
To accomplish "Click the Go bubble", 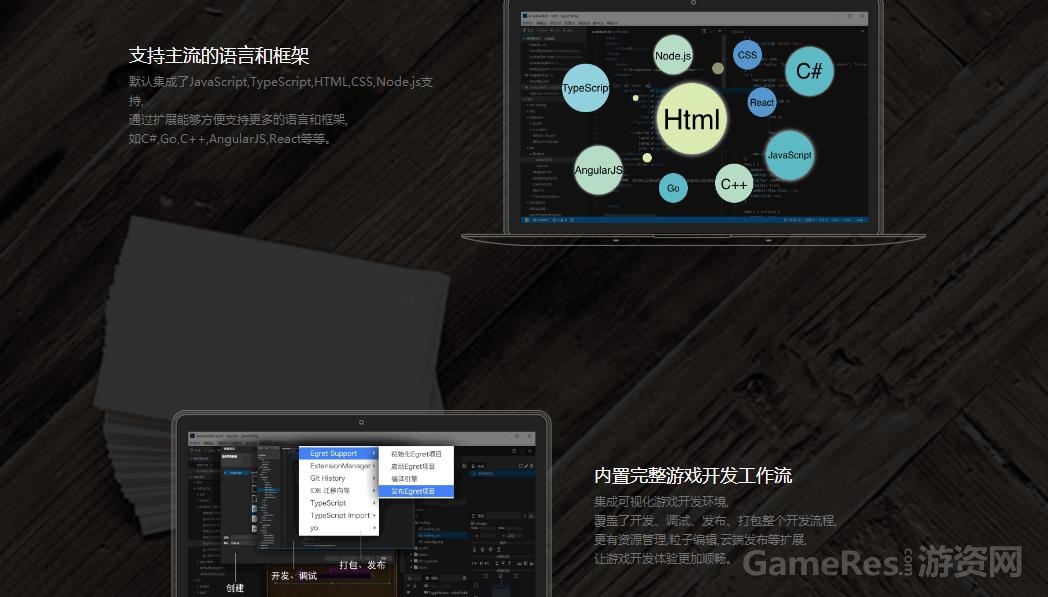I will tap(673, 188).
